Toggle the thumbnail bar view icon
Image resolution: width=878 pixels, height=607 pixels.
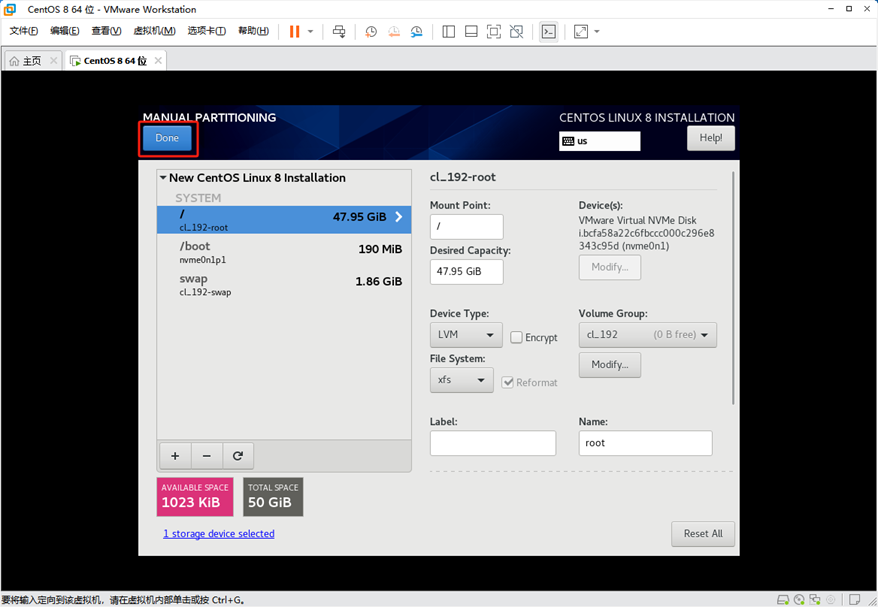pyautogui.click(x=471, y=31)
